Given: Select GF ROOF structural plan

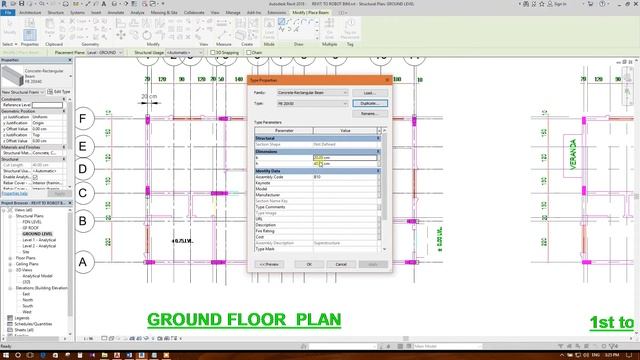Looking at the screenshot, I should click(x=31, y=228).
